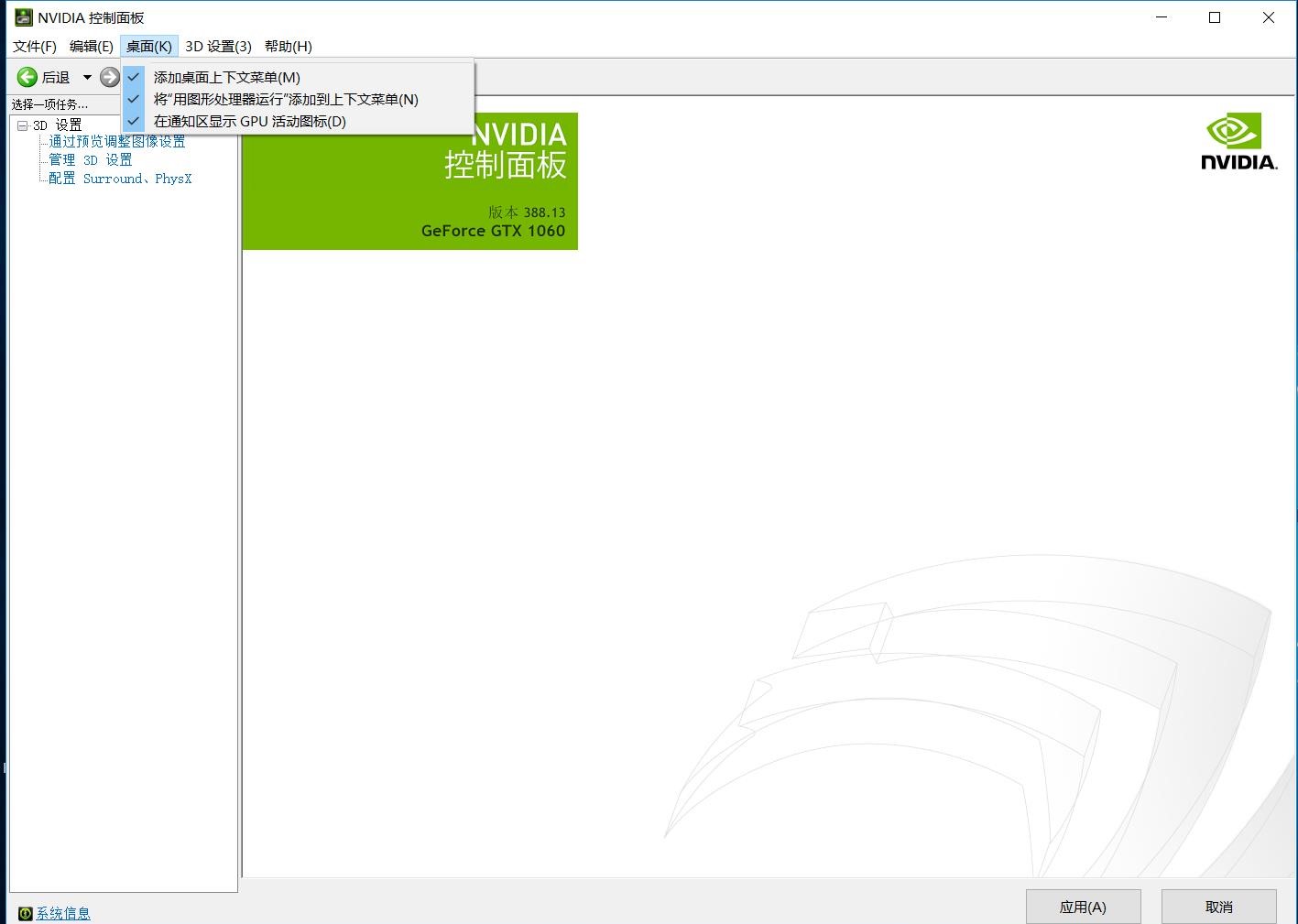The height and width of the screenshot is (924, 1298).
Task: Open the back history dropdown arrow
Action: pos(87,78)
